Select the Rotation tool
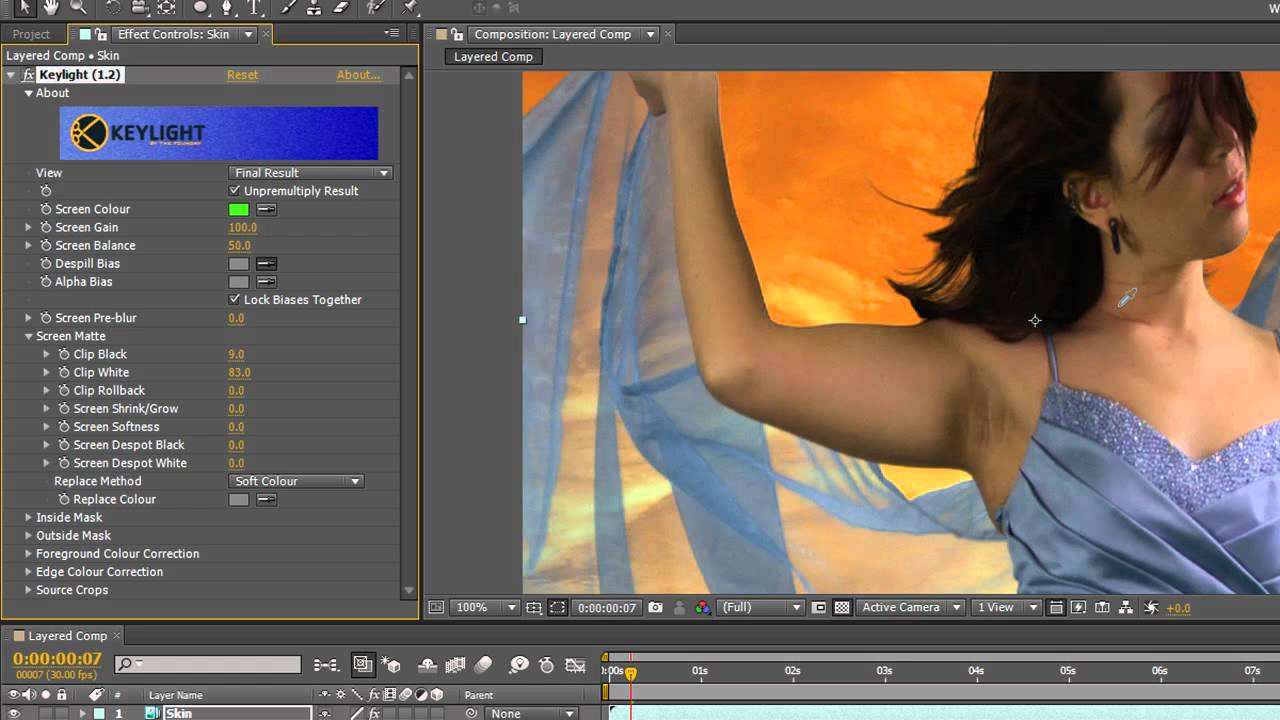This screenshot has height=720, width=1280. [x=112, y=8]
